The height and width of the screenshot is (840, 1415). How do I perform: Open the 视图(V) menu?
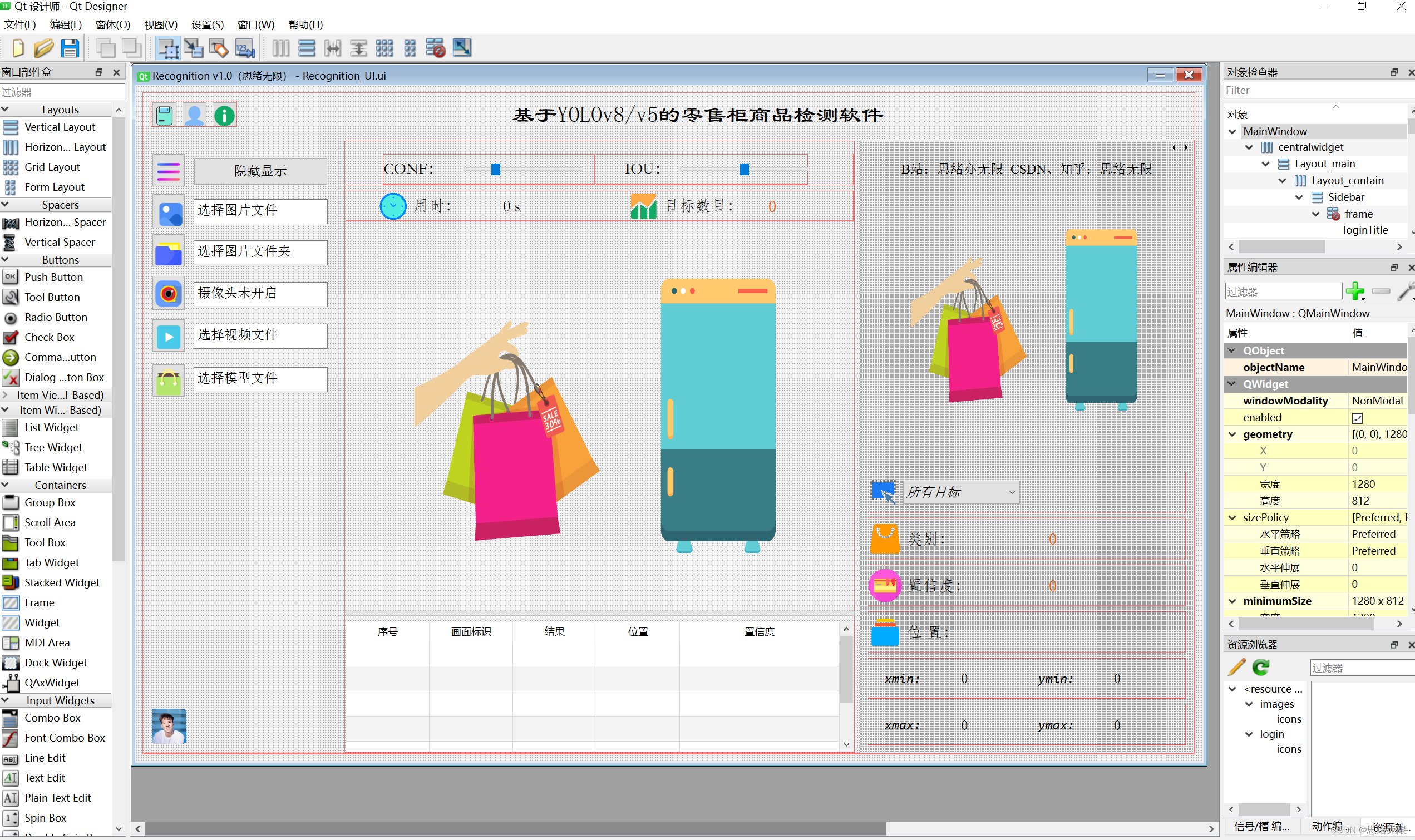pyautogui.click(x=160, y=25)
